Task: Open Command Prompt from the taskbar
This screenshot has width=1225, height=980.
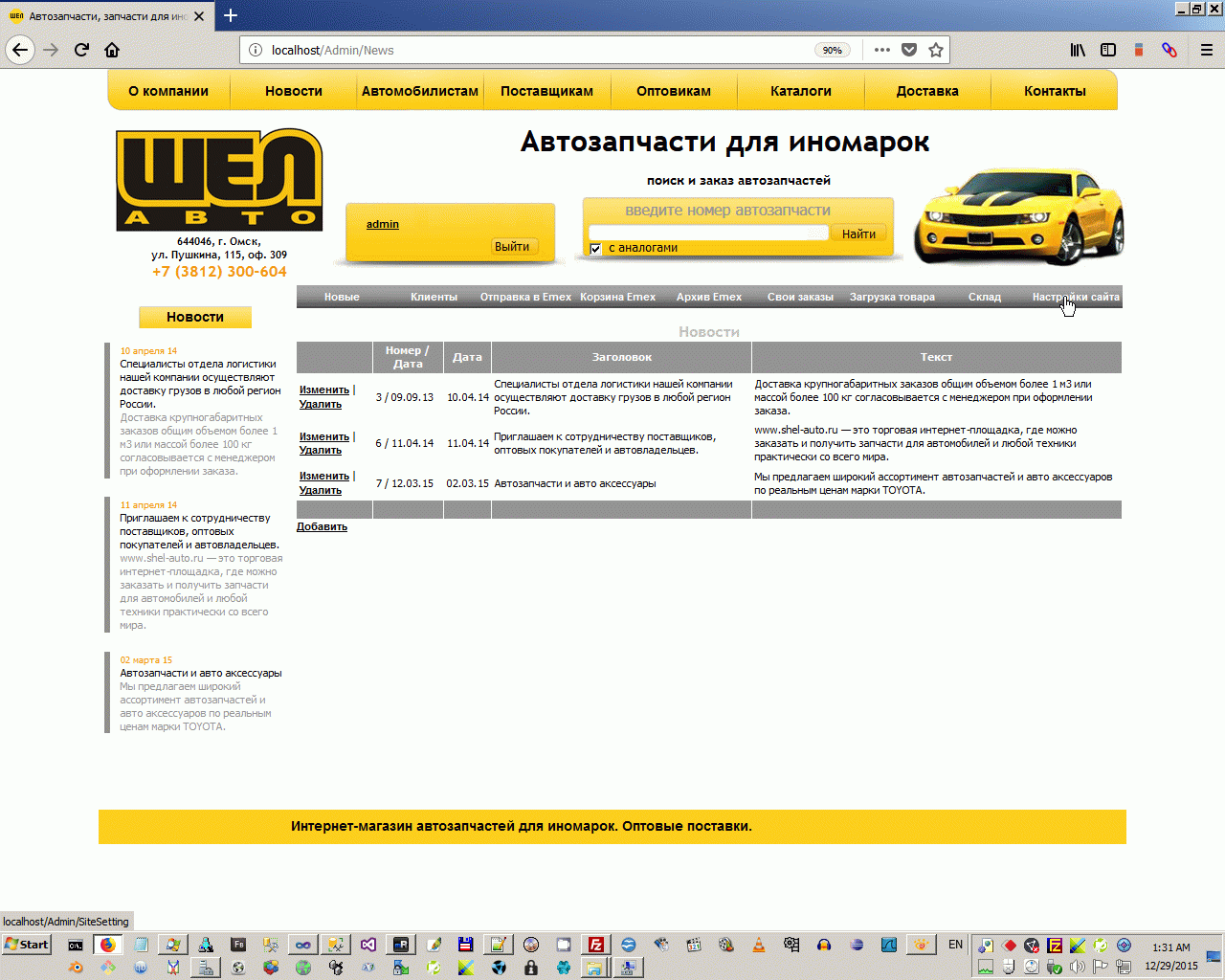Action: pyautogui.click(x=75, y=945)
